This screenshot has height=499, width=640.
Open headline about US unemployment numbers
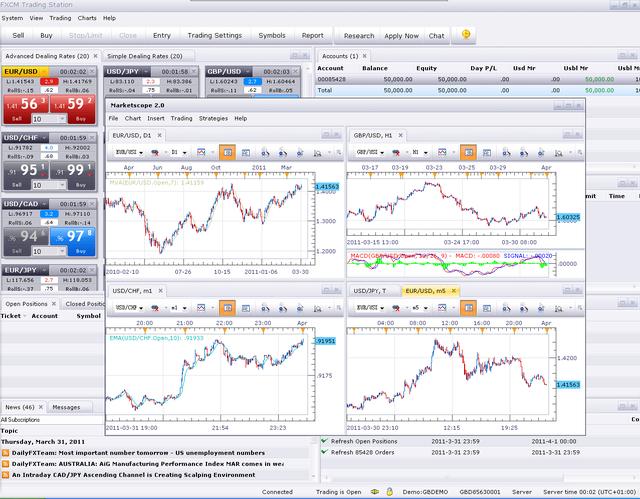click(x=138, y=453)
